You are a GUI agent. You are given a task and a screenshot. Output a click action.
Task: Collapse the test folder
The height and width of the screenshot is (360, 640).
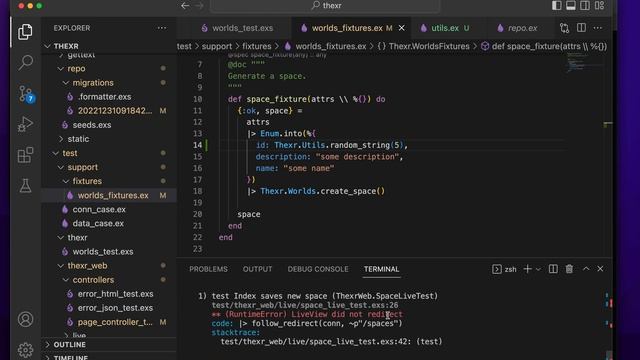70,153
